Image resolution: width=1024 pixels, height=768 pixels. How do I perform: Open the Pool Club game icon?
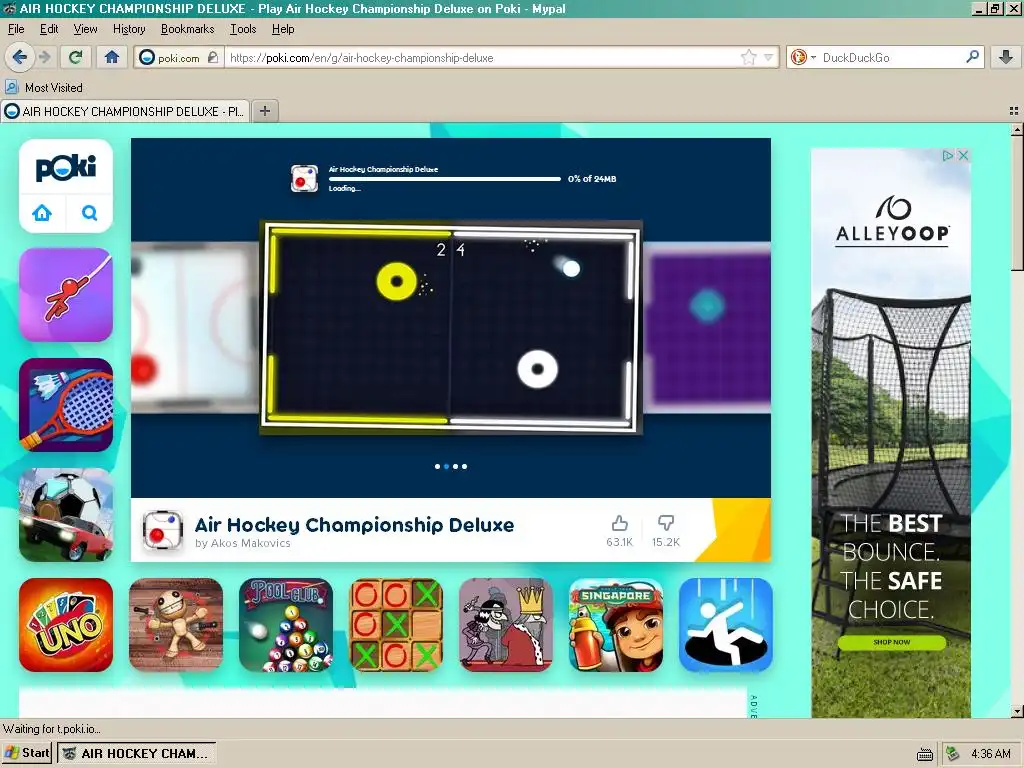[286, 625]
